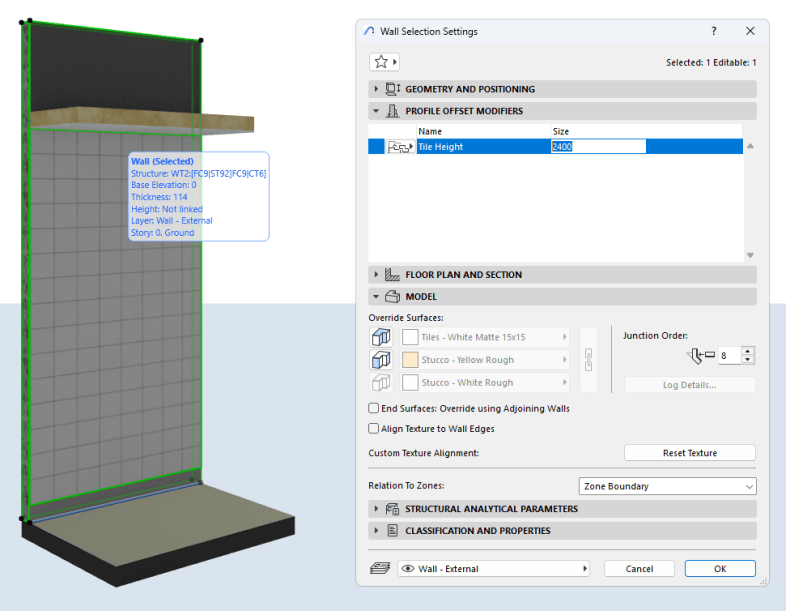This screenshot has height=611, width=786.
Task: Check Align Texture to Wall Edges
Action: (x=374, y=429)
